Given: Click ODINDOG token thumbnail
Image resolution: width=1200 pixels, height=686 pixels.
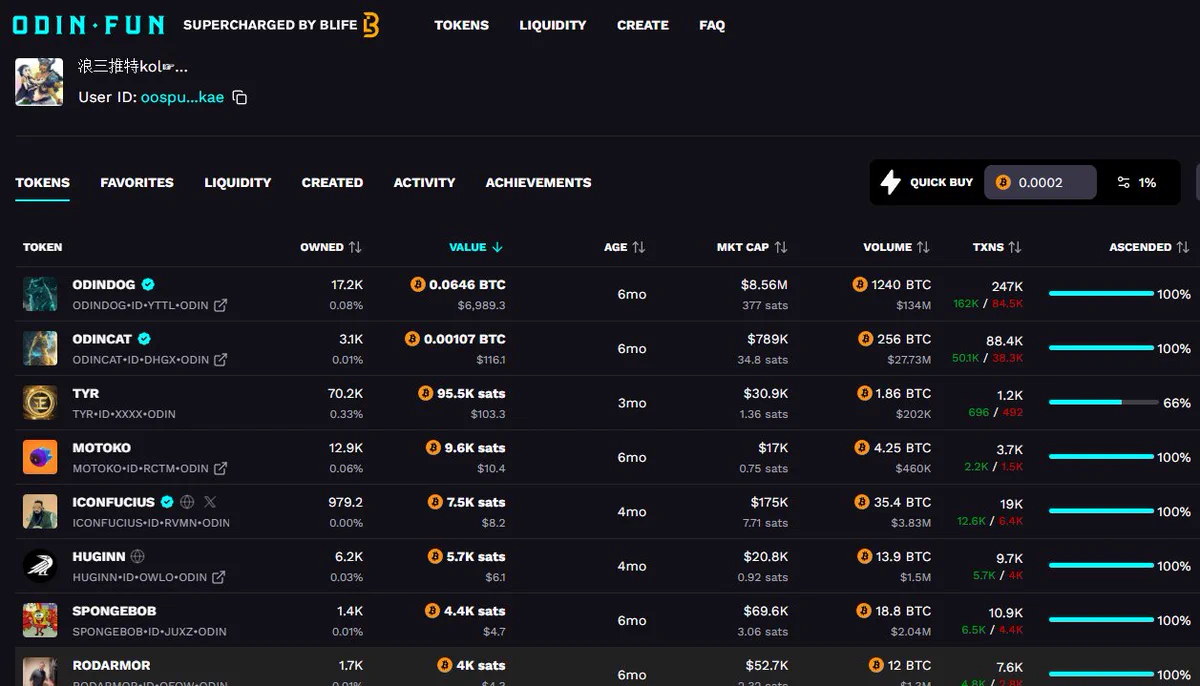Looking at the screenshot, I should [x=40, y=294].
